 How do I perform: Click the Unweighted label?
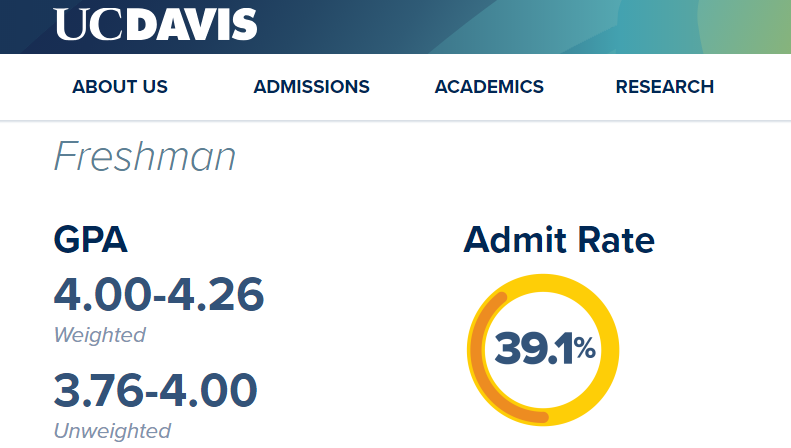click(x=112, y=431)
